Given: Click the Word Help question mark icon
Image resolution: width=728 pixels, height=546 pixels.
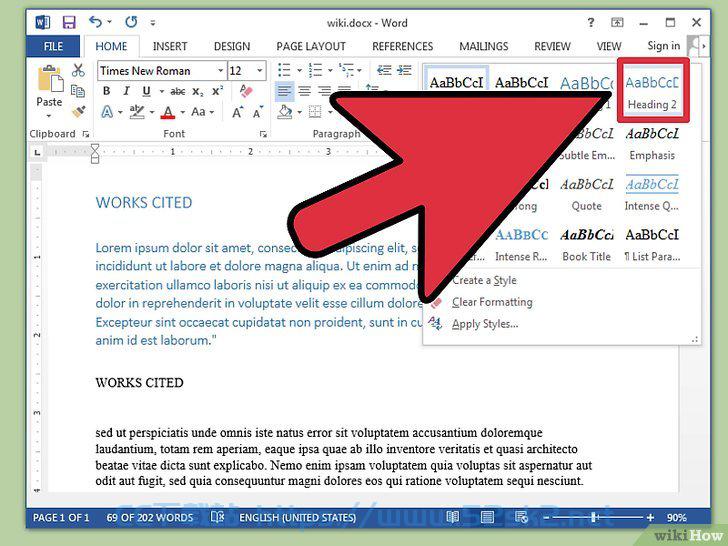Looking at the screenshot, I should 591,22.
